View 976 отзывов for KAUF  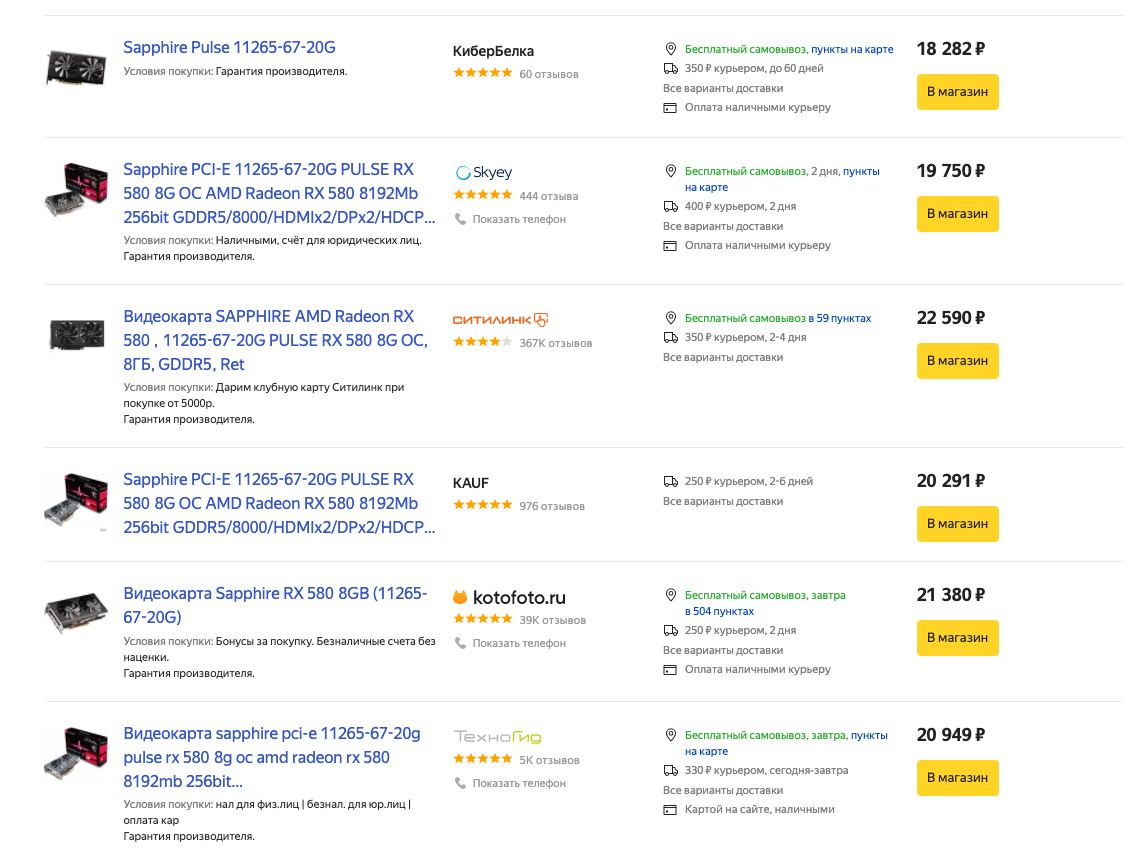tap(552, 506)
